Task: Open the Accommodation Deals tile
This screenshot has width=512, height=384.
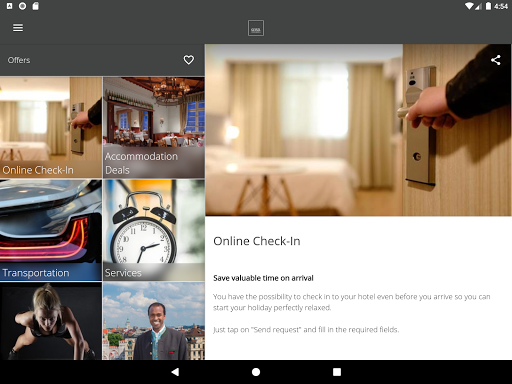Action: [154, 127]
